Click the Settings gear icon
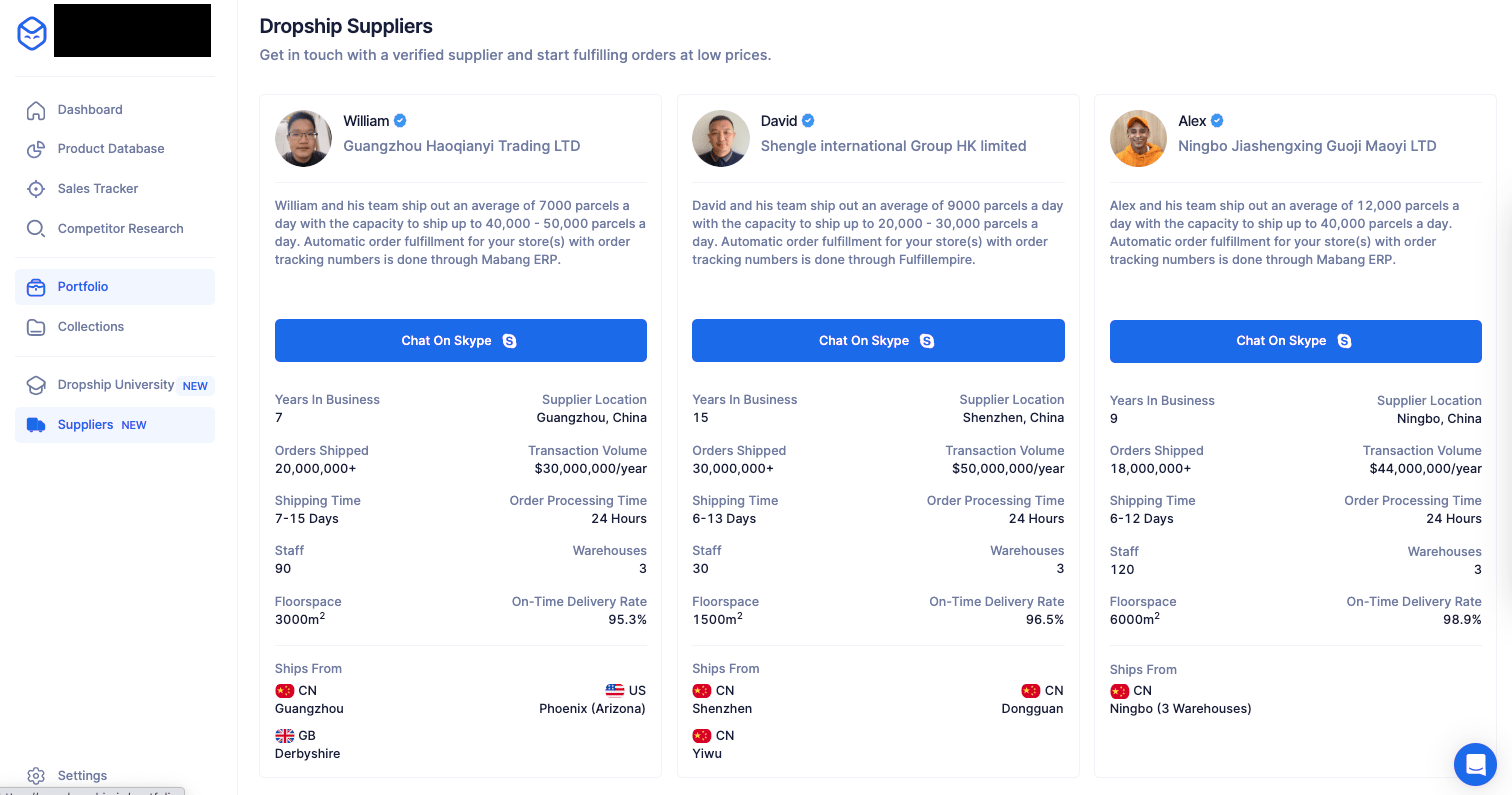The width and height of the screenshot is (1512, 795). pyautogui.click(x=36, y=776)
